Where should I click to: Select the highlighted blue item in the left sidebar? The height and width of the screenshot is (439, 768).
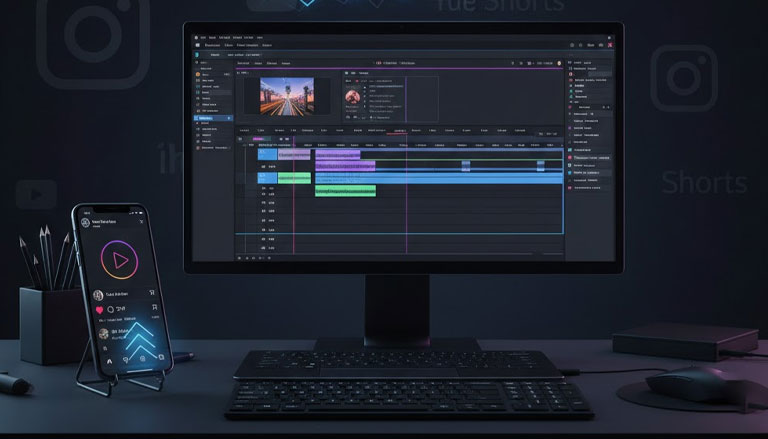(x=207, y=118)
